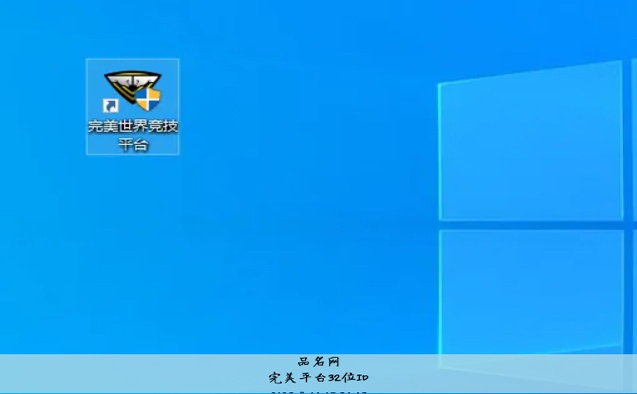637x394 pixels.
Task: Click the blue-yellow UAC shield badge
Action: [x=148, y=98]
